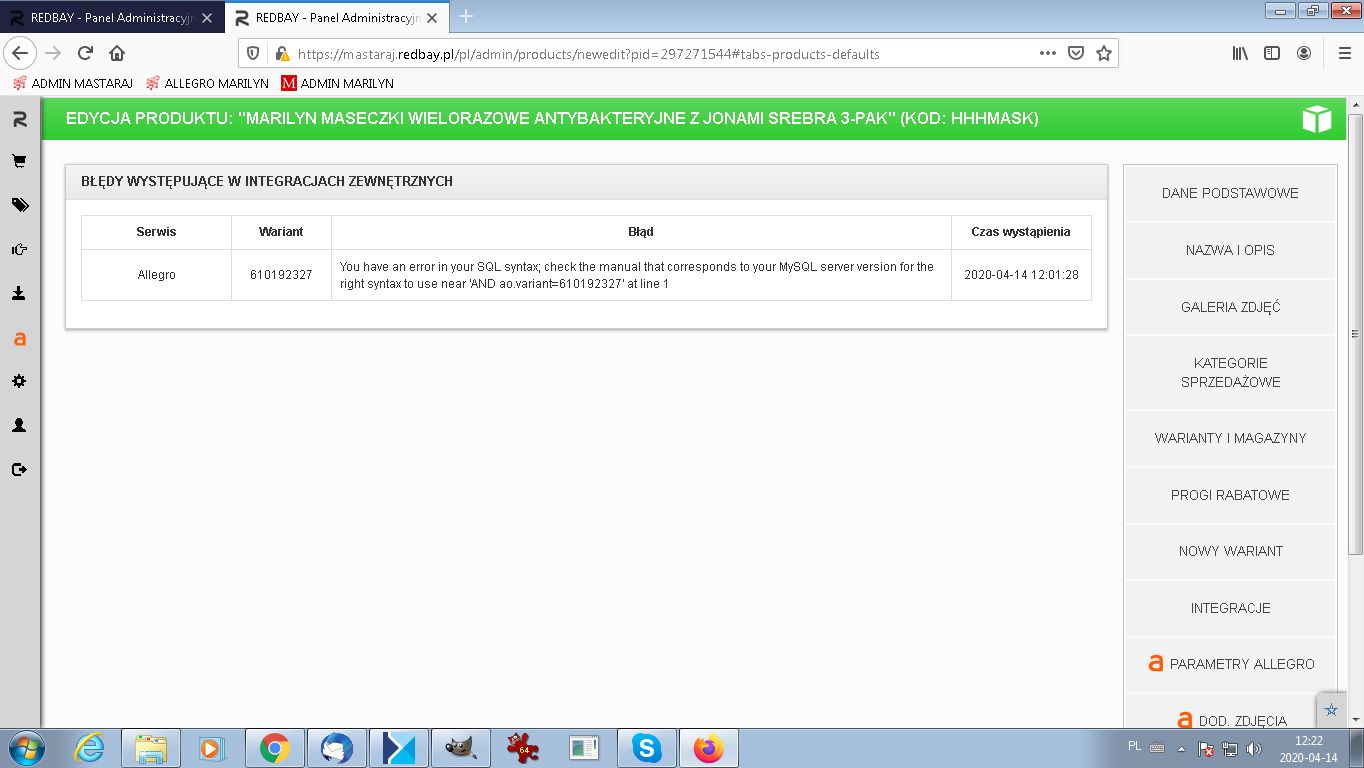Open settings via the sidebar gear icon
This screenshot has height=768, width=1364.
pyautogui.click(x=19, y=381)
